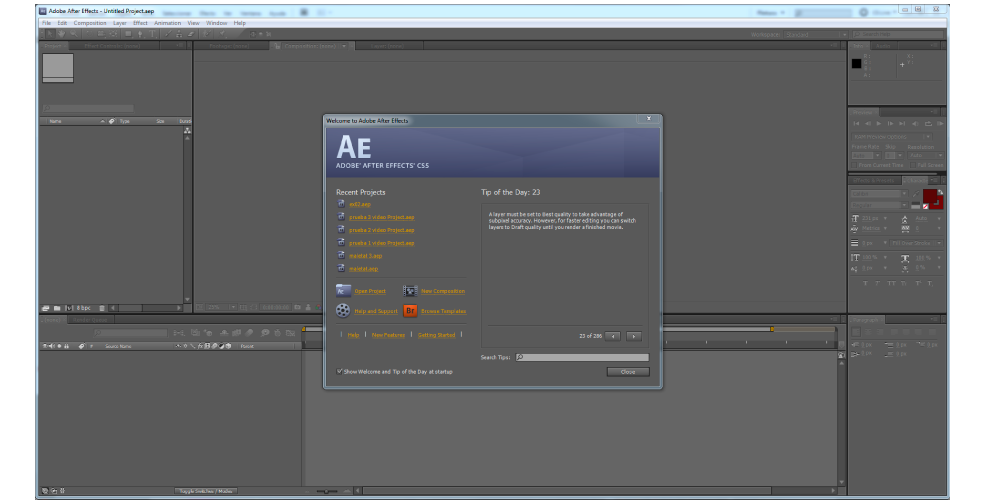
Task: Click the file icon beside prueba 3 video Project.aep
Action: pos(341,217)
